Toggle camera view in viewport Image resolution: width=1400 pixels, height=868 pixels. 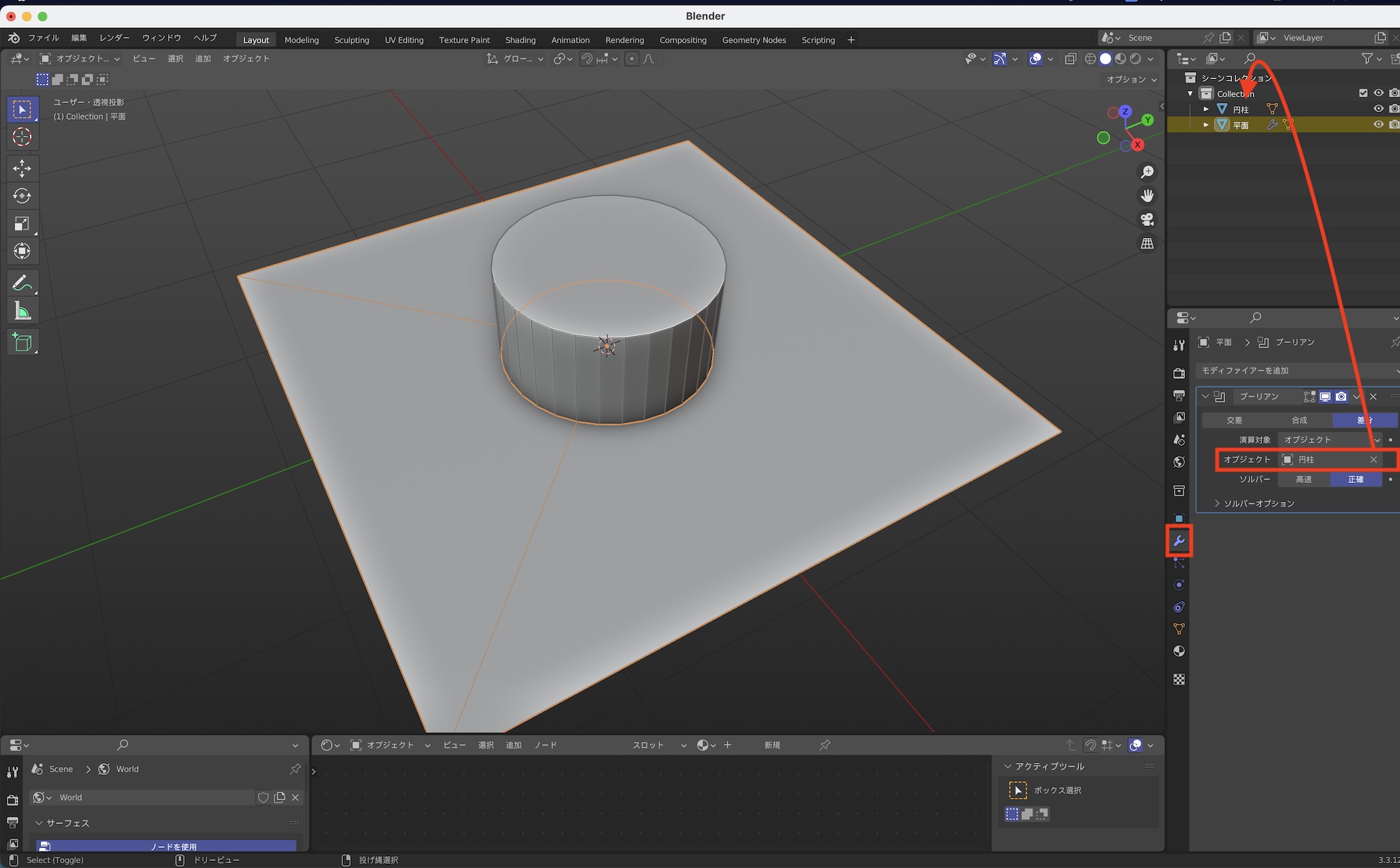click(x=1147, y=220)
